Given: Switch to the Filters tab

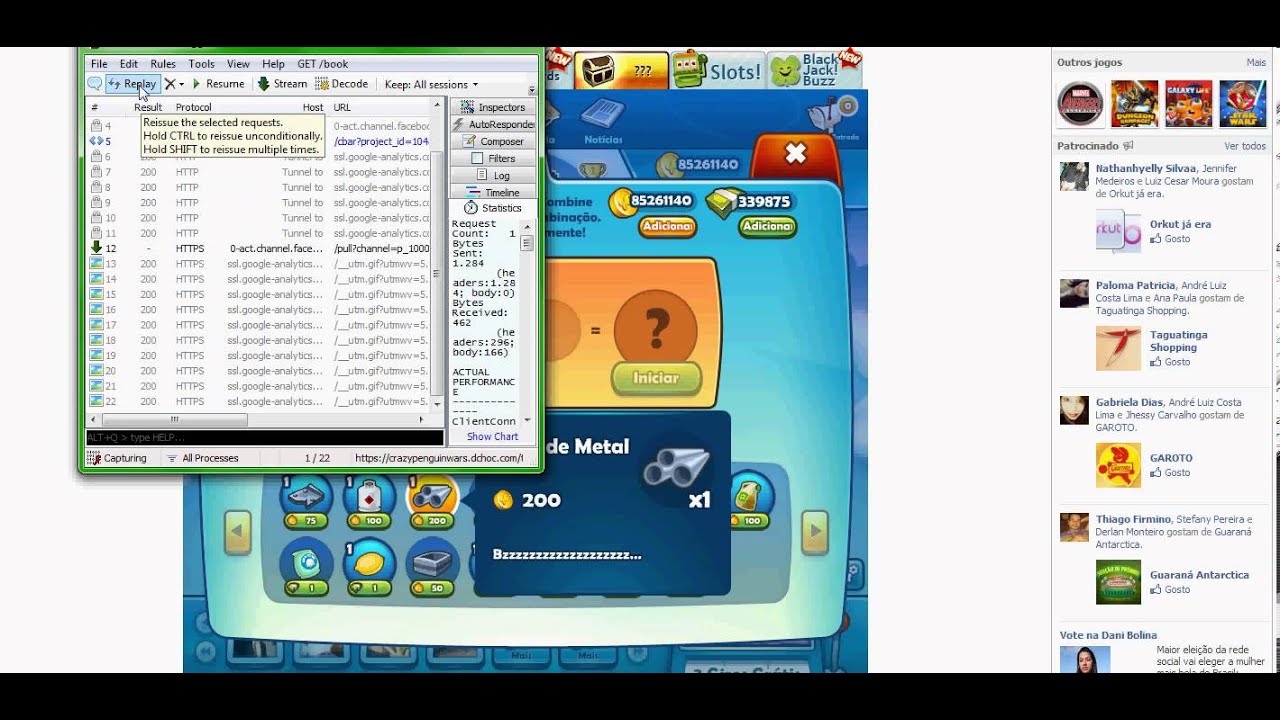Looking at the screenshot, I should (x=493, y=158).
